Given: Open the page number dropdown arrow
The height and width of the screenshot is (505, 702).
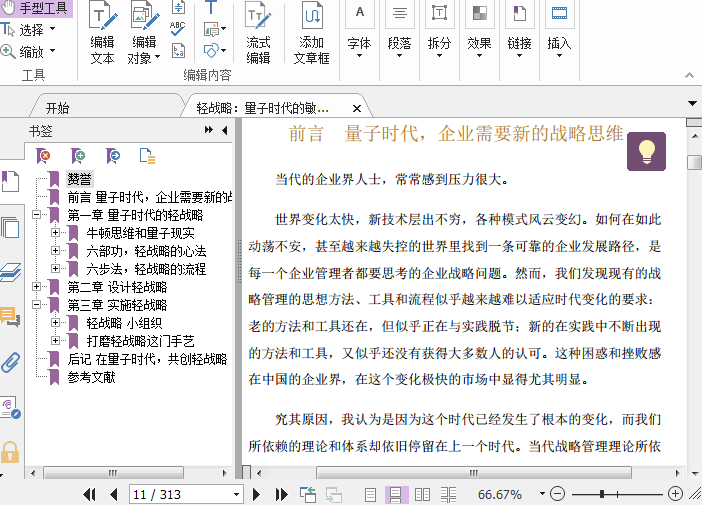Looking at the screenshot, I should pos(236,495).
